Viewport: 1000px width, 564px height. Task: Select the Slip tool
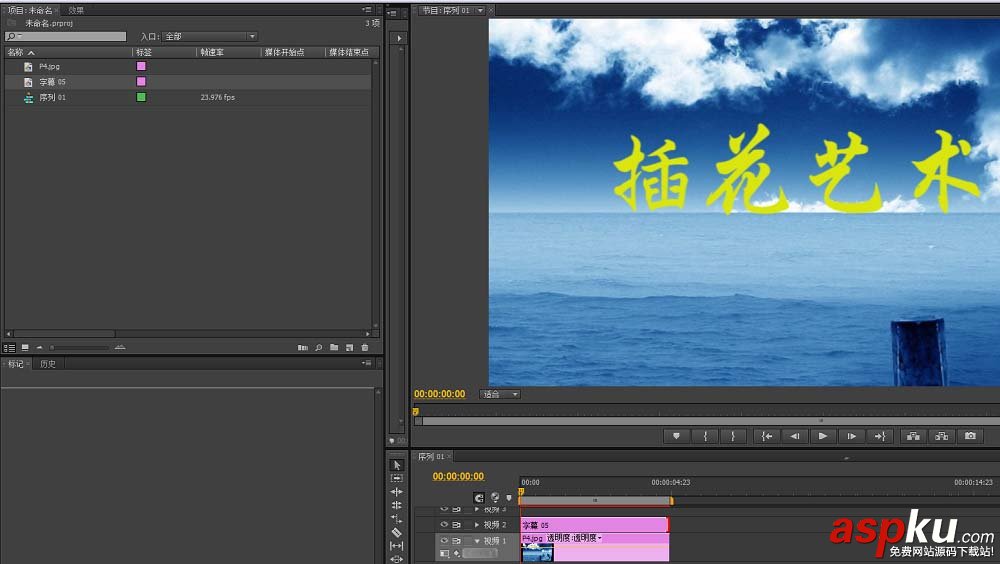click(x=397, y=545)
